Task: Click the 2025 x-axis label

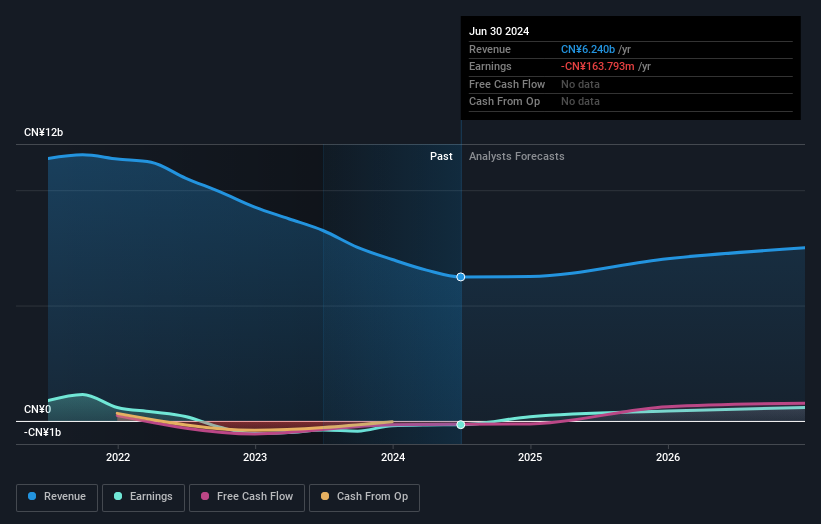Action: pos(530,457)
